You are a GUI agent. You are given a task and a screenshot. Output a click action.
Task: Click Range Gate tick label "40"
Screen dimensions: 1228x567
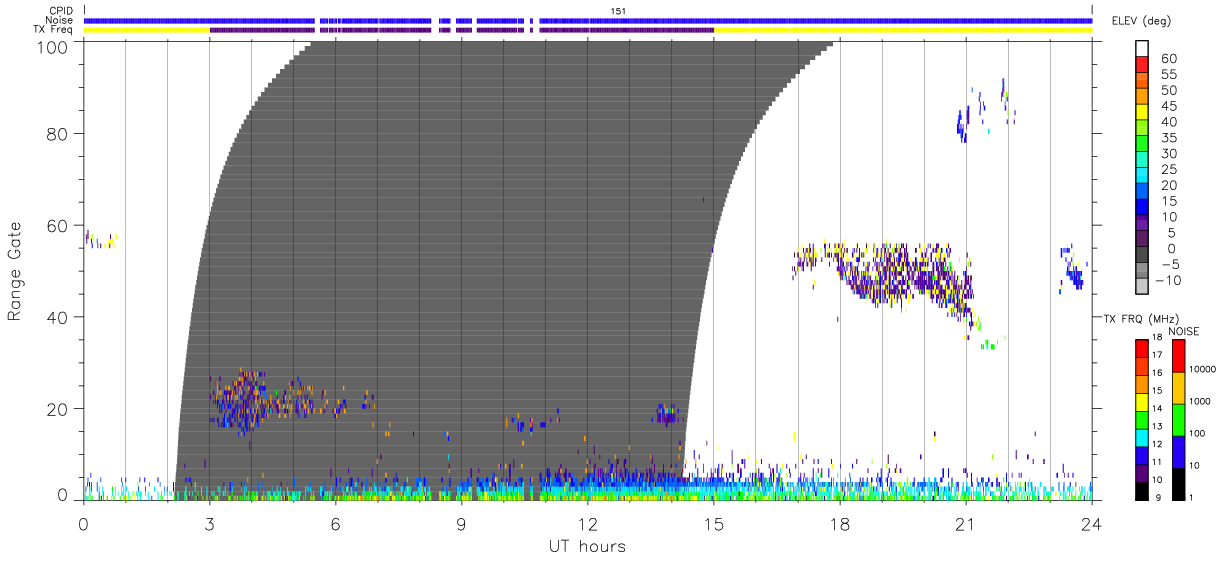[x=58, y=317]
